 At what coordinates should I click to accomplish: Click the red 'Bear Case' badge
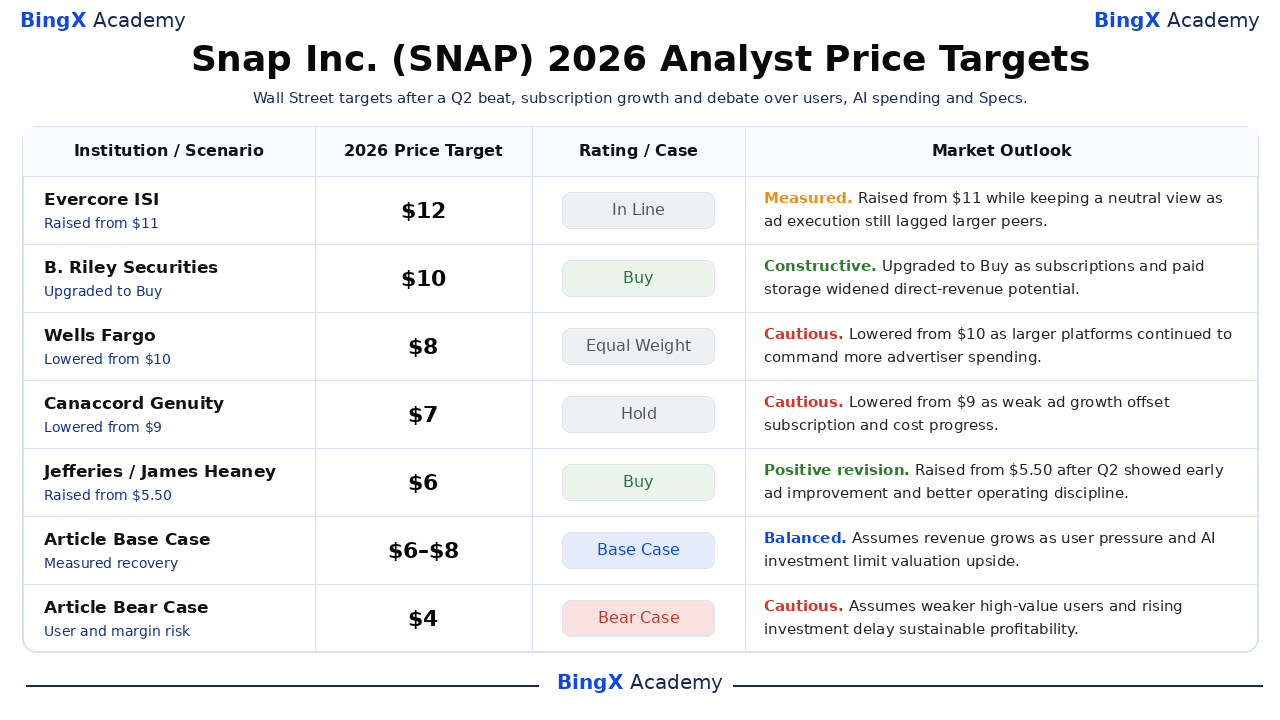[638, 618]
